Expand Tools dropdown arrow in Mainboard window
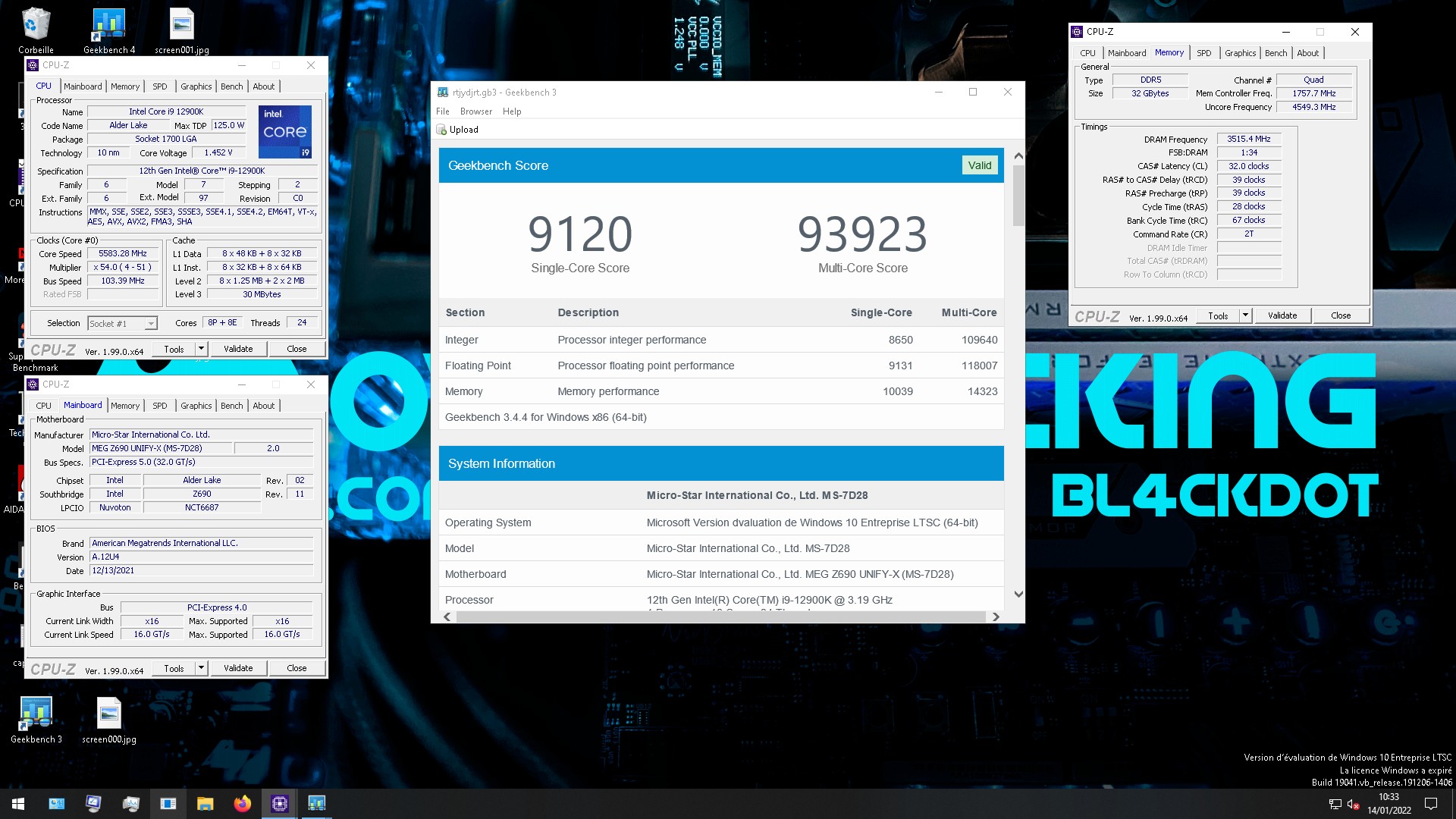1456x819 pixels. pos(201,668)
